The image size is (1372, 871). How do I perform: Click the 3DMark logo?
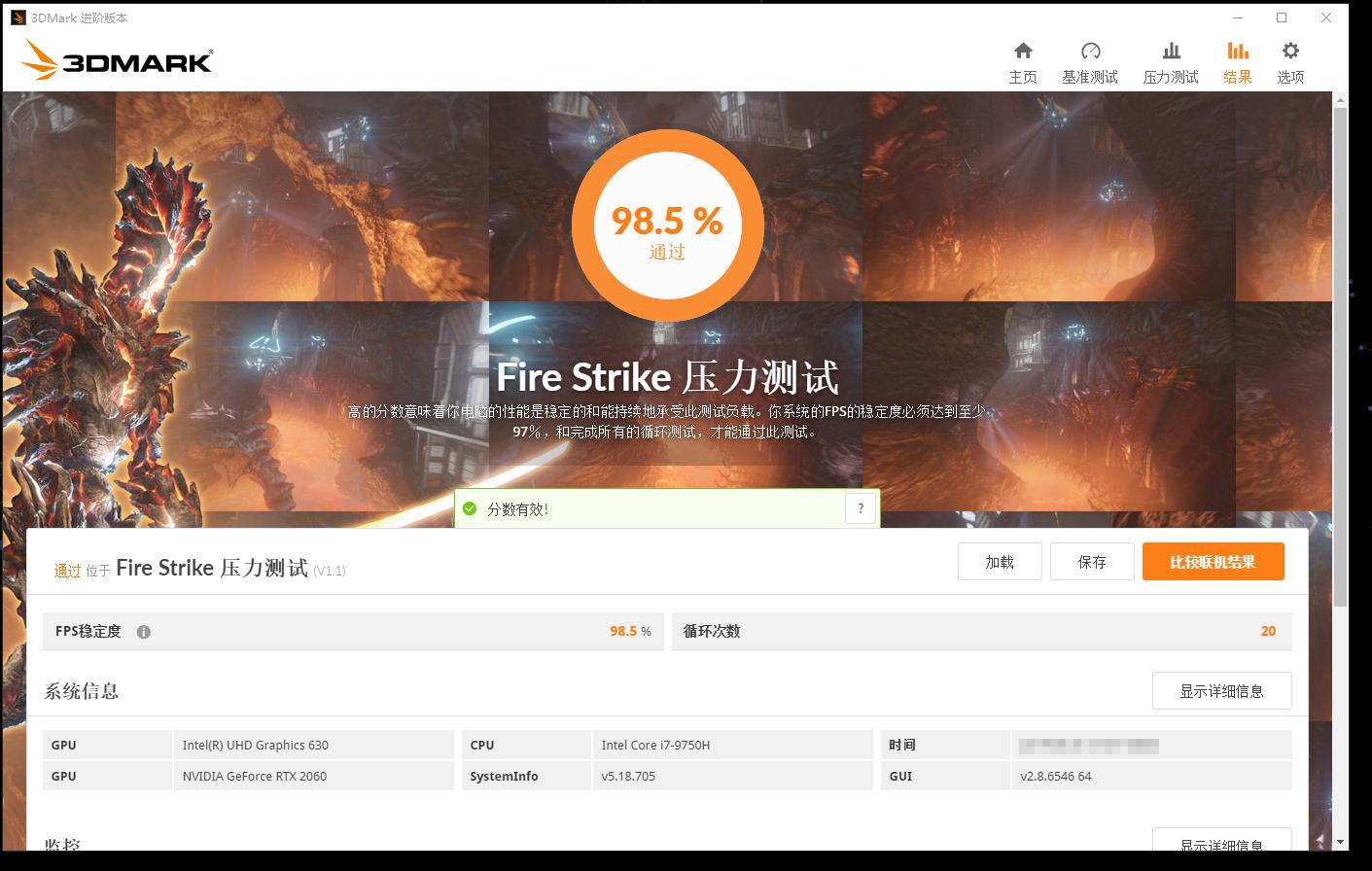116,60
